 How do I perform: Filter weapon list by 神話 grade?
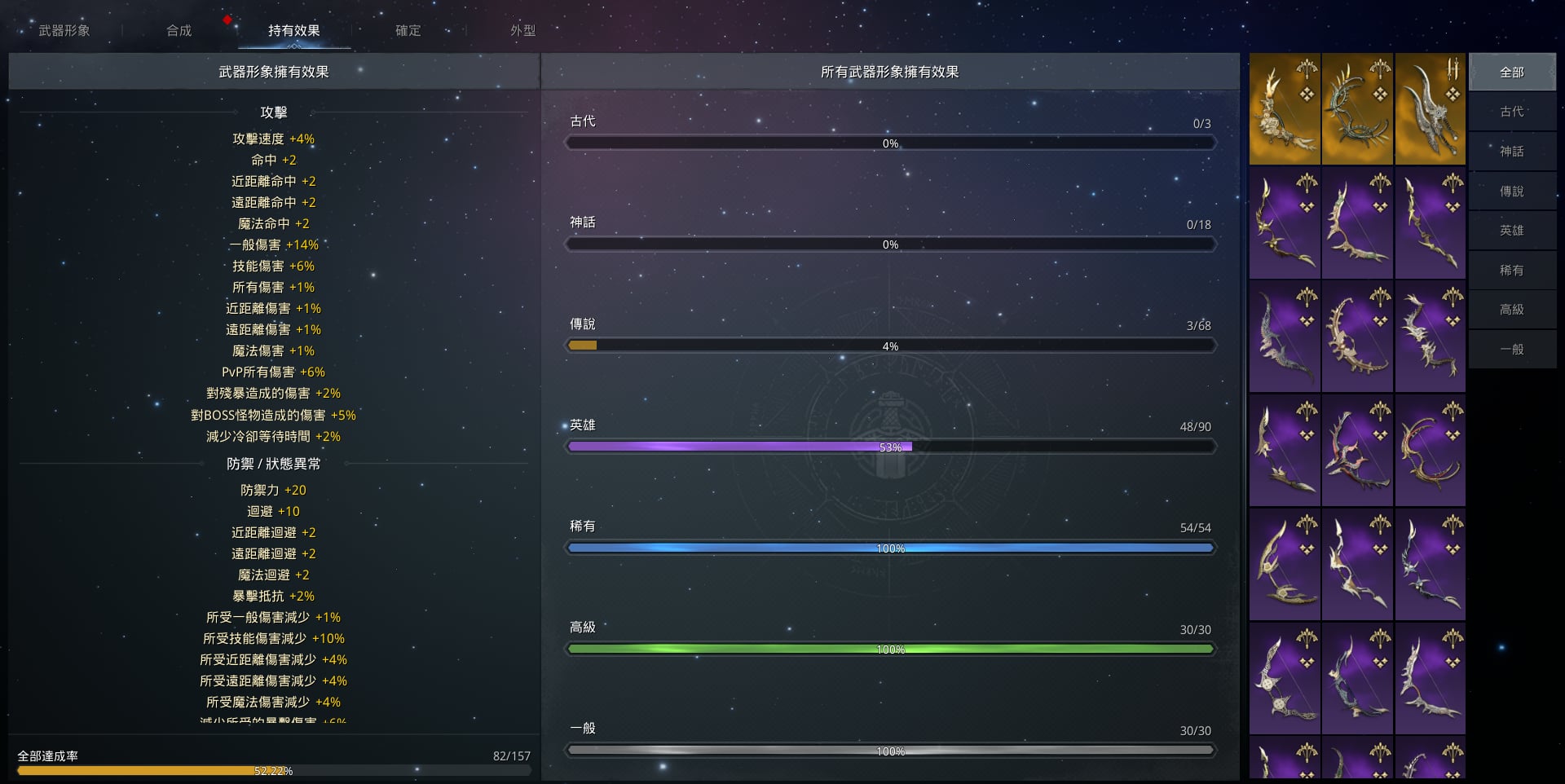1512,152
